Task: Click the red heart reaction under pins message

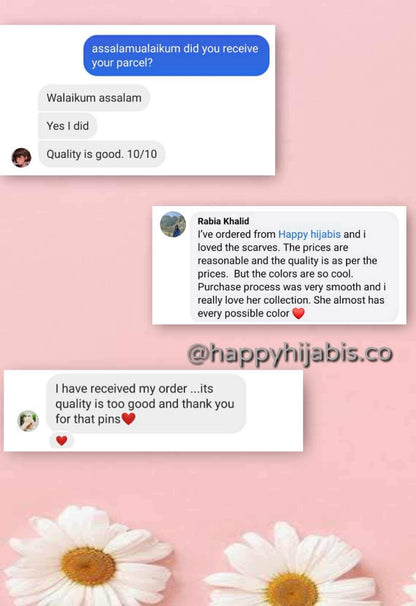Action: pyautogui.click(x=61, y=441)
